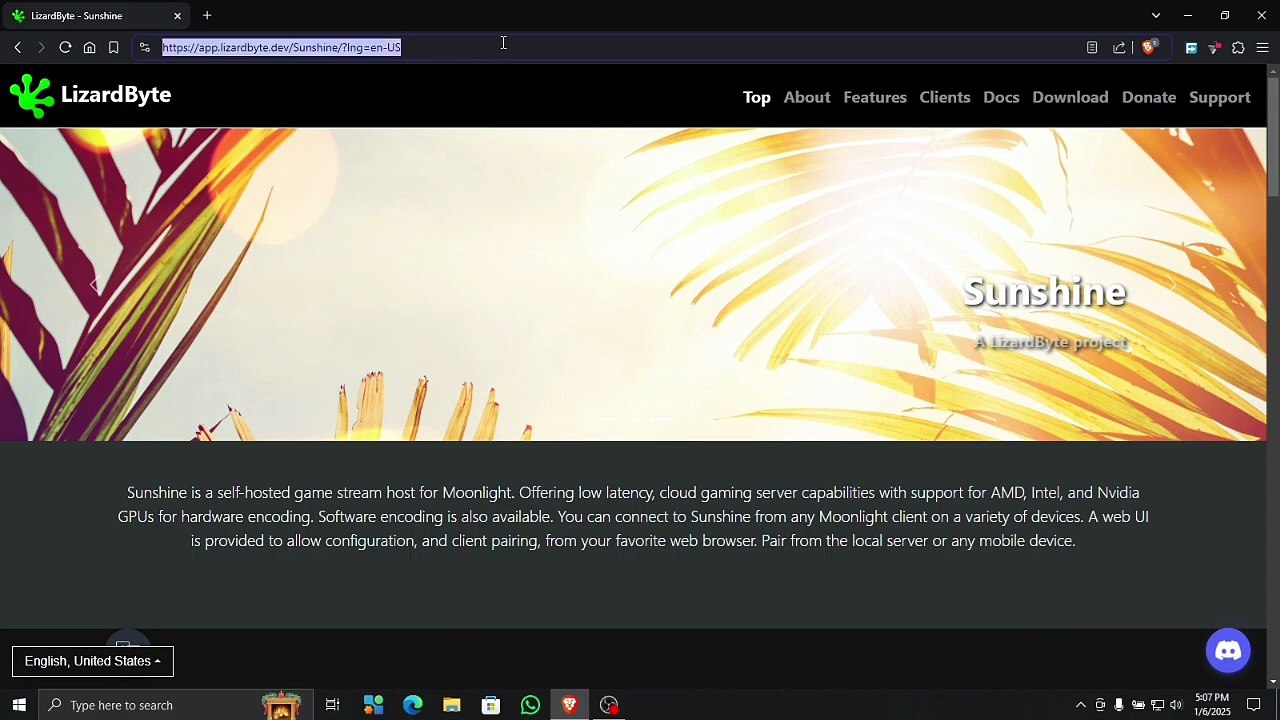
Task: Click the teal arrow extension icon
Action: 1191,47
